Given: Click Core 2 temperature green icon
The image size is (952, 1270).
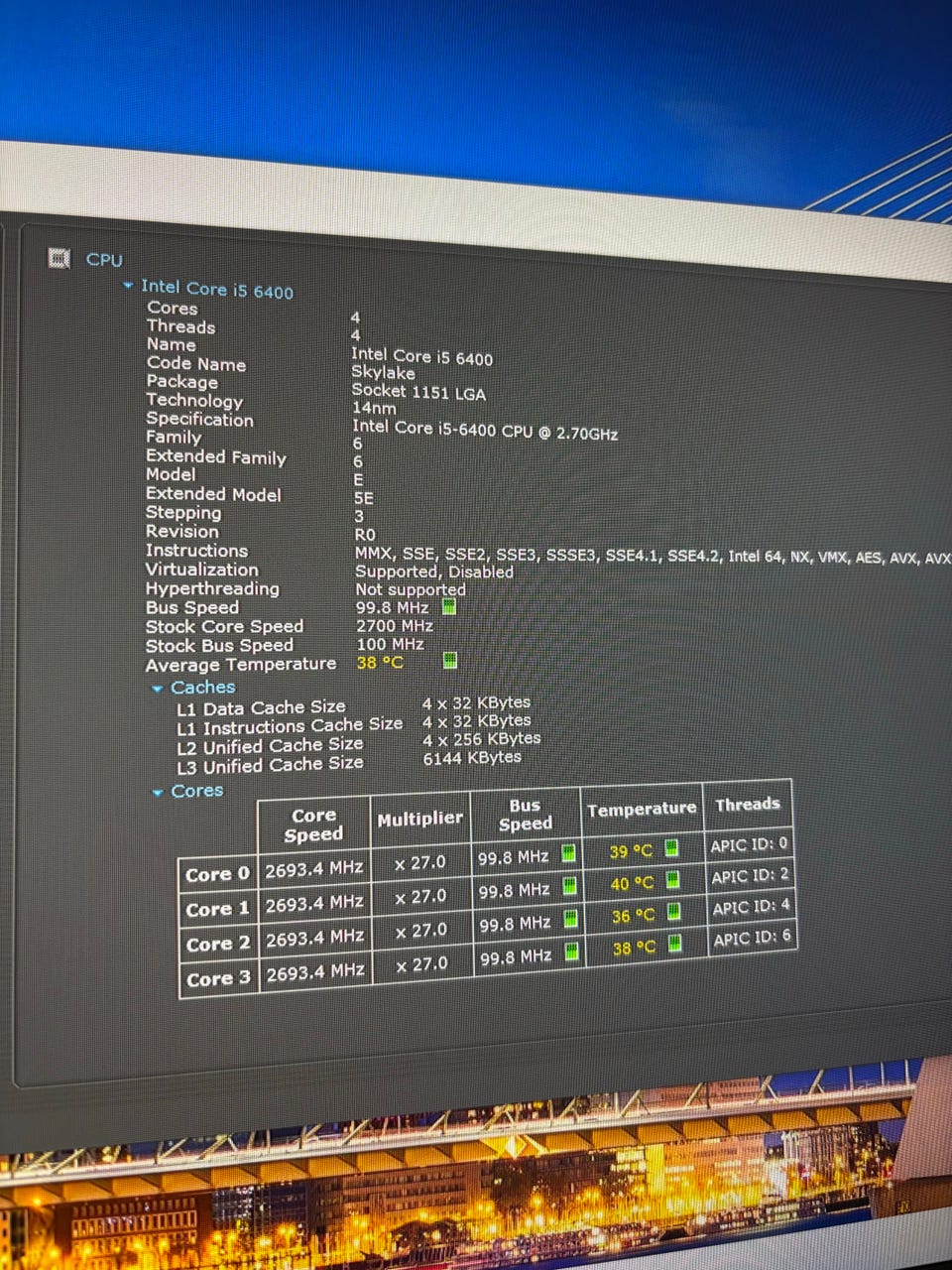Looking at the screenshot, I should pos(673,912).
